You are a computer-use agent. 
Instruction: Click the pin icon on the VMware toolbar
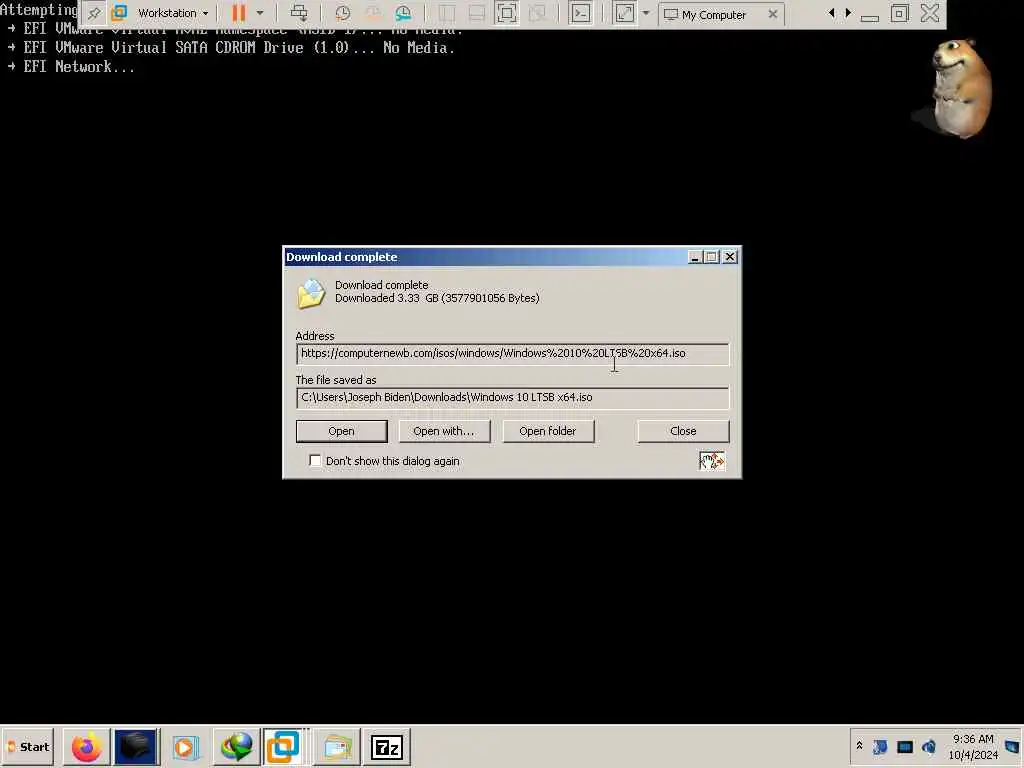(94, 13)
